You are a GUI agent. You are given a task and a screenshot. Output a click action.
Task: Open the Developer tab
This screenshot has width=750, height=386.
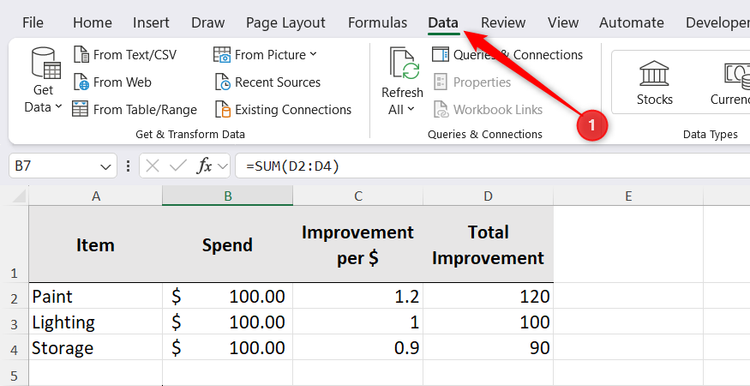point(717,22)
